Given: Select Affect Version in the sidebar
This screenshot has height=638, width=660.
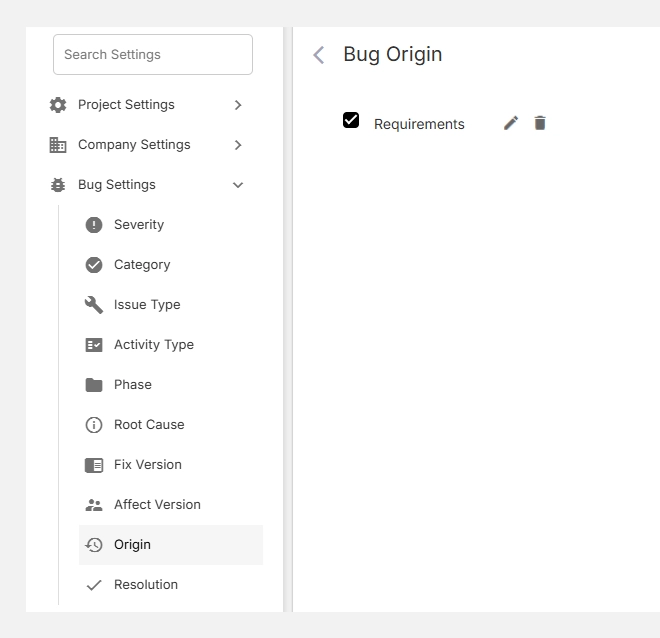Looking at the screenshot, I should pyautogui.click(x=171, y=505).
